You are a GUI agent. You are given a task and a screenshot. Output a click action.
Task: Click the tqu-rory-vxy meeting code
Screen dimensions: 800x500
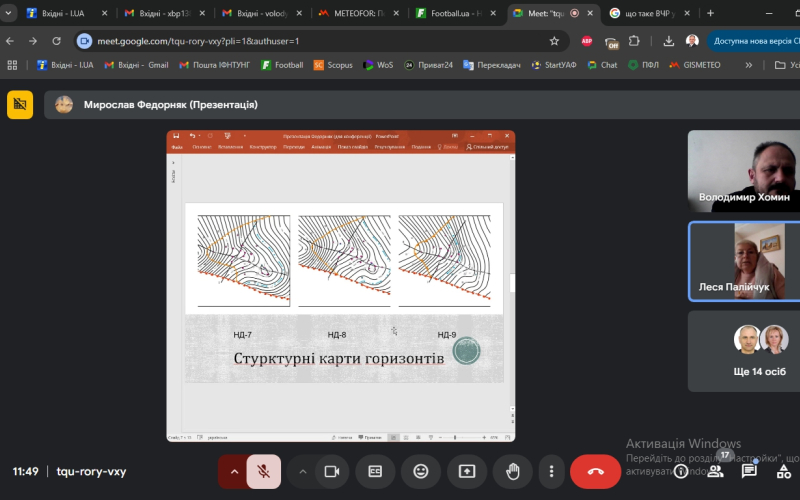(91, 471)
